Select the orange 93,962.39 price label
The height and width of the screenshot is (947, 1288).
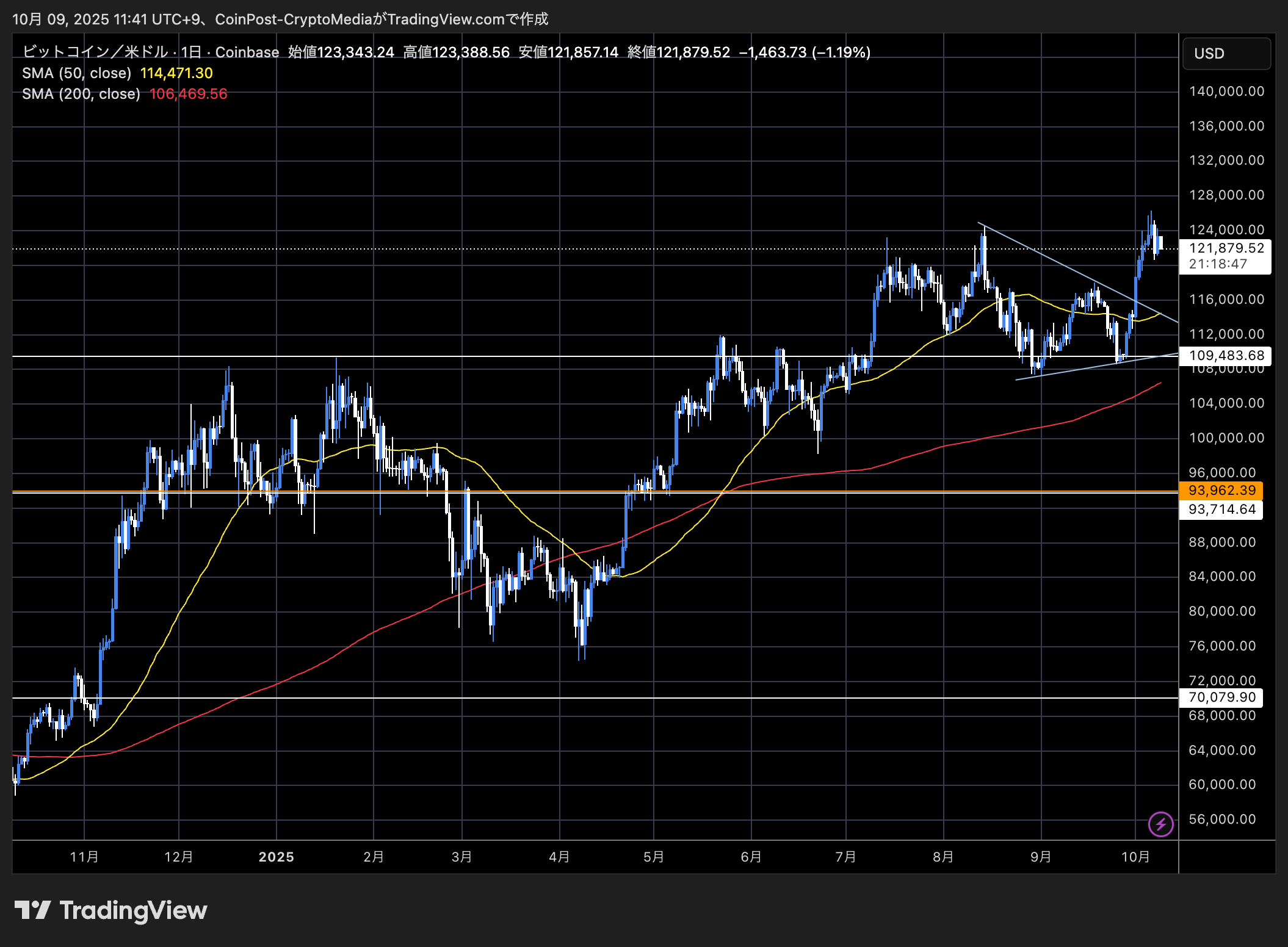pyautogui.click(x=1221, y=491)
